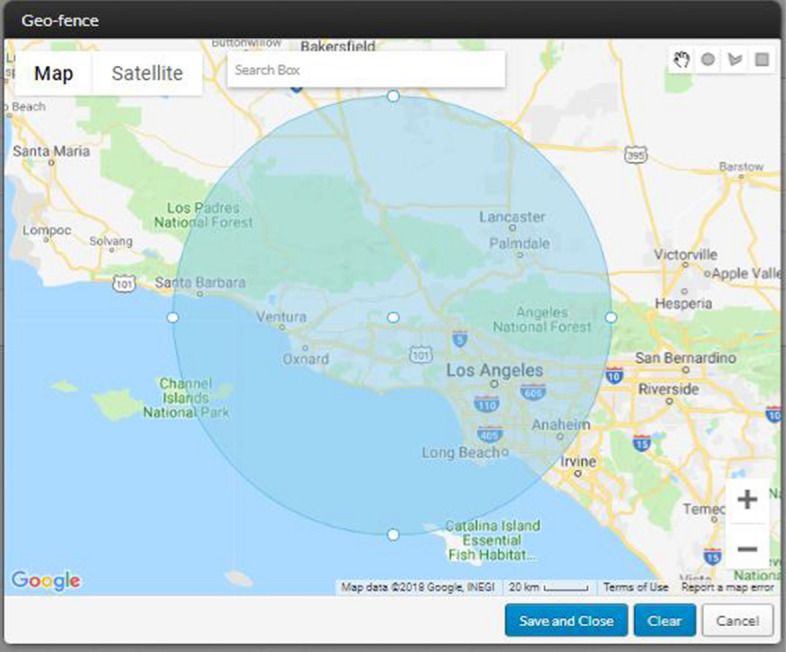Select the draw polygon tool

(x=735, y=59)
